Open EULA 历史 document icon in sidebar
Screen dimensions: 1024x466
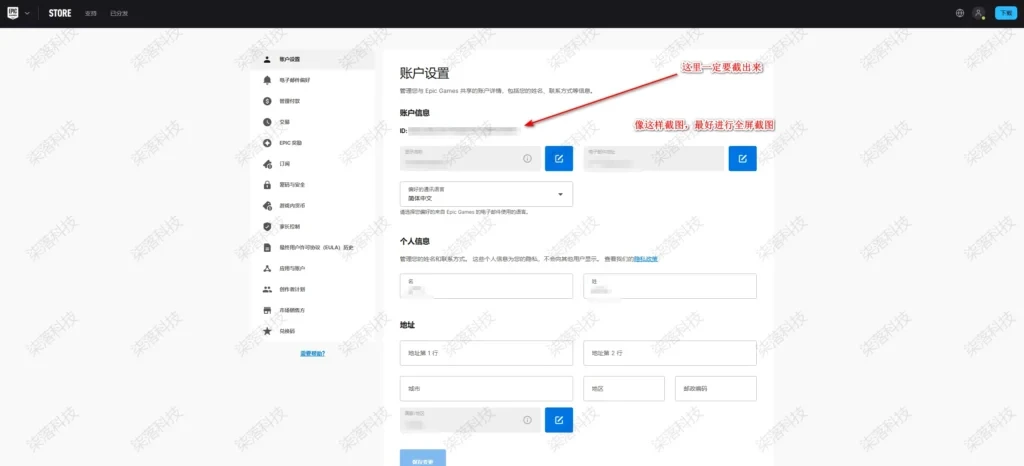click(x=267, y=247)
